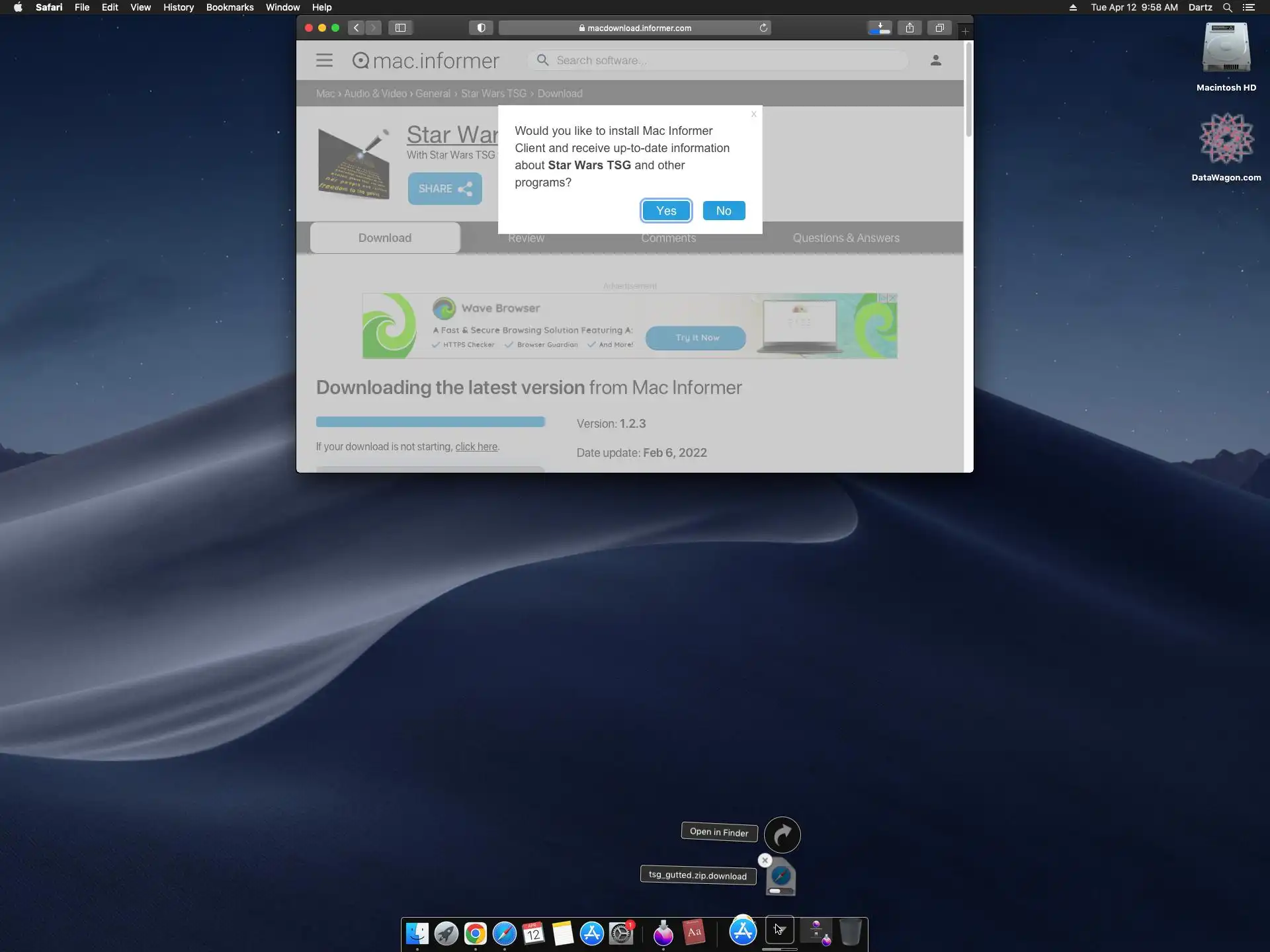This screenshot has height=952, width=1270.
Task: Close the install prompt with X
Action: (753, 114)
